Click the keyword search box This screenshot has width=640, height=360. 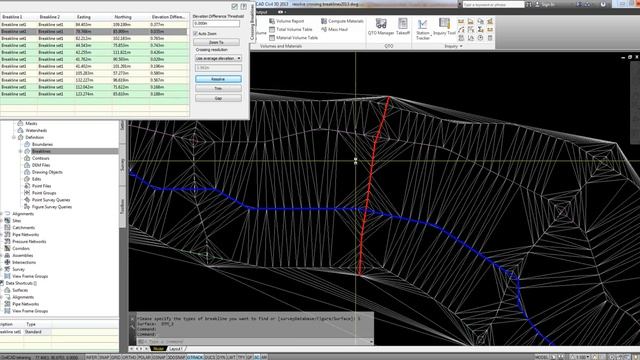click(493, 4)
